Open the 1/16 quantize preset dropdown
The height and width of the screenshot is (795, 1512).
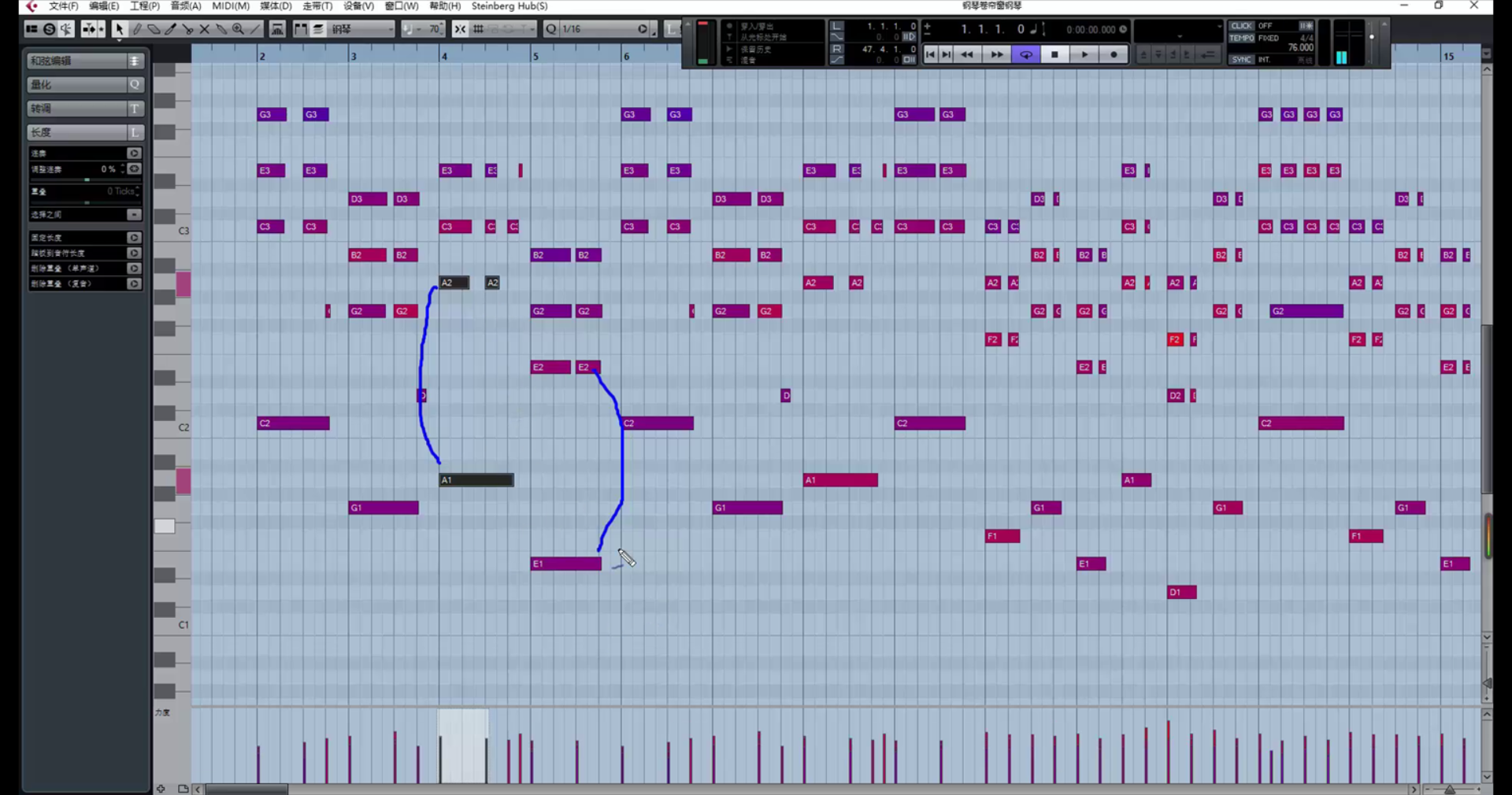tap(602, 29)
